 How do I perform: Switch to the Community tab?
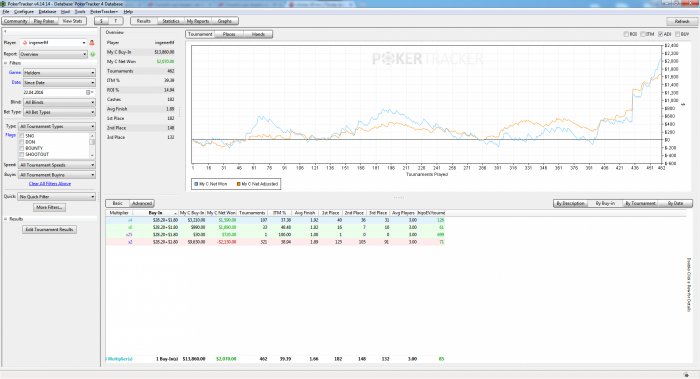16,21
